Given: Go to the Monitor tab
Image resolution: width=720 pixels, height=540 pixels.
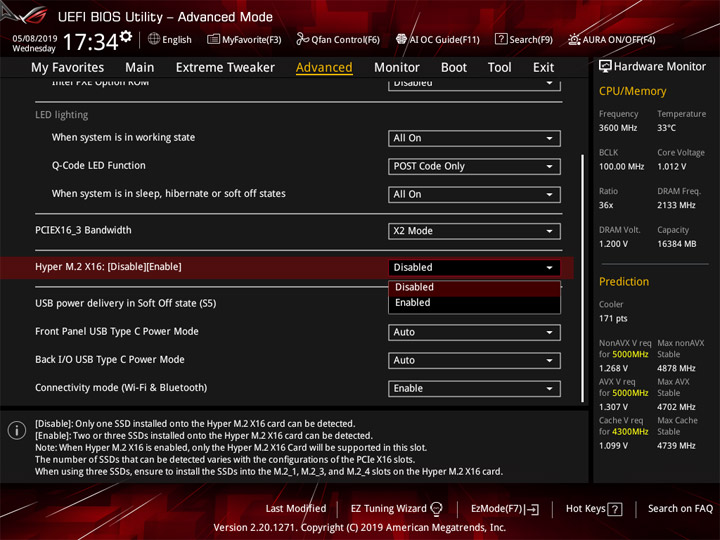Looking at the screenshot, I should click(x=397, y=68).
